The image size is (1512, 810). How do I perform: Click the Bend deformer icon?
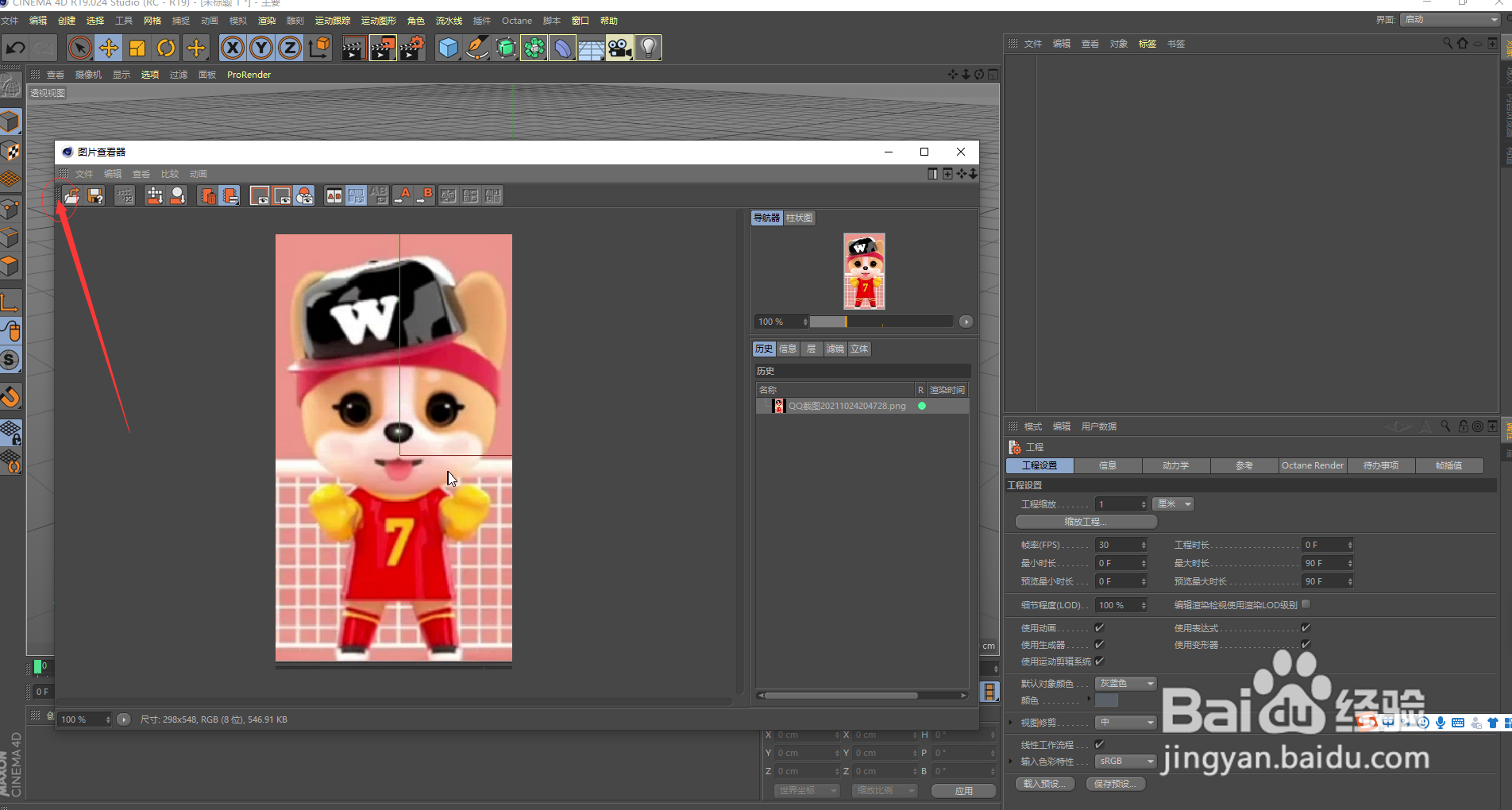click(x=562, y=48)
